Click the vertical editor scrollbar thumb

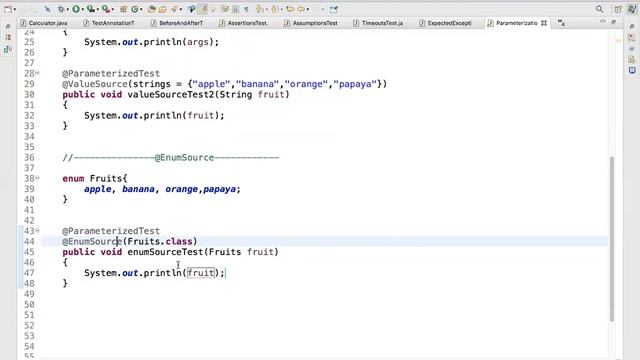(611, 239)
